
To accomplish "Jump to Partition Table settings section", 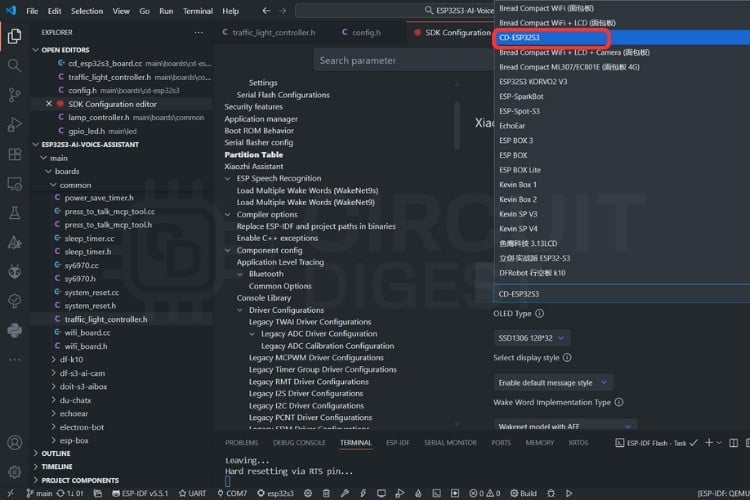I will click(254, 155).
